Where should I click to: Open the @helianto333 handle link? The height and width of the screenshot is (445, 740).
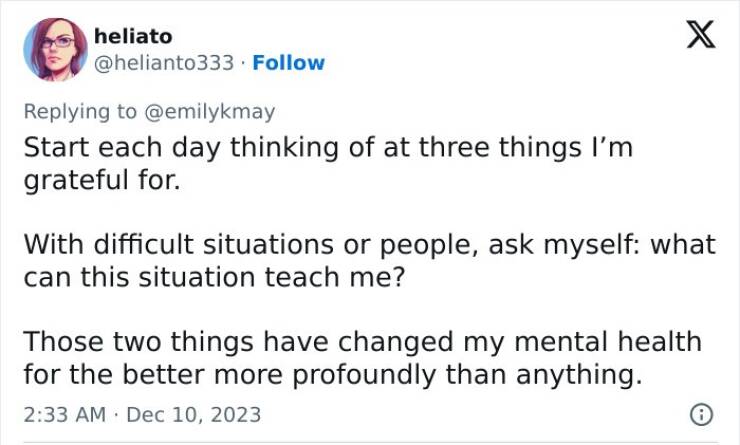(162, 63)
